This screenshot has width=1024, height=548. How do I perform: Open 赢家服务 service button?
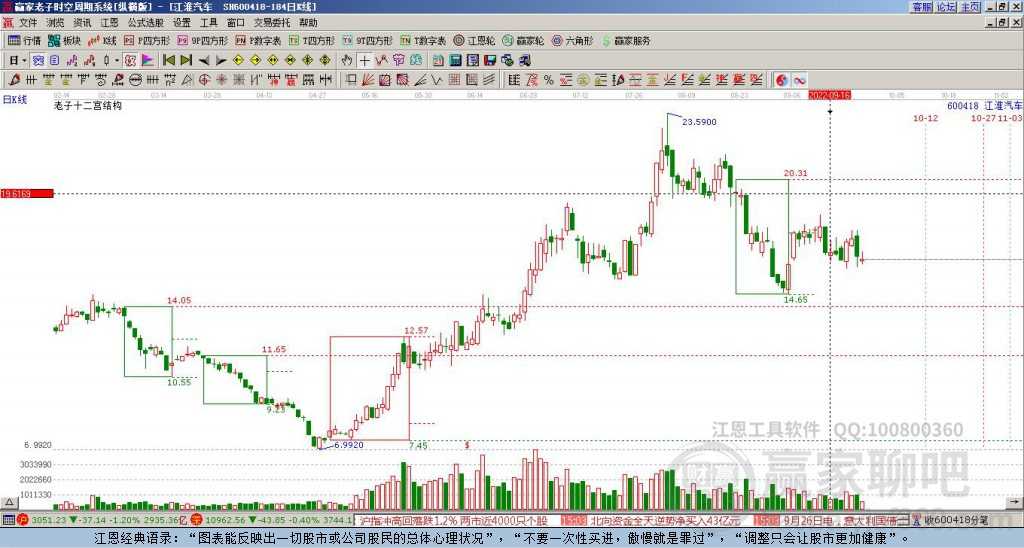pyautogui.click(x=624, y=41)
